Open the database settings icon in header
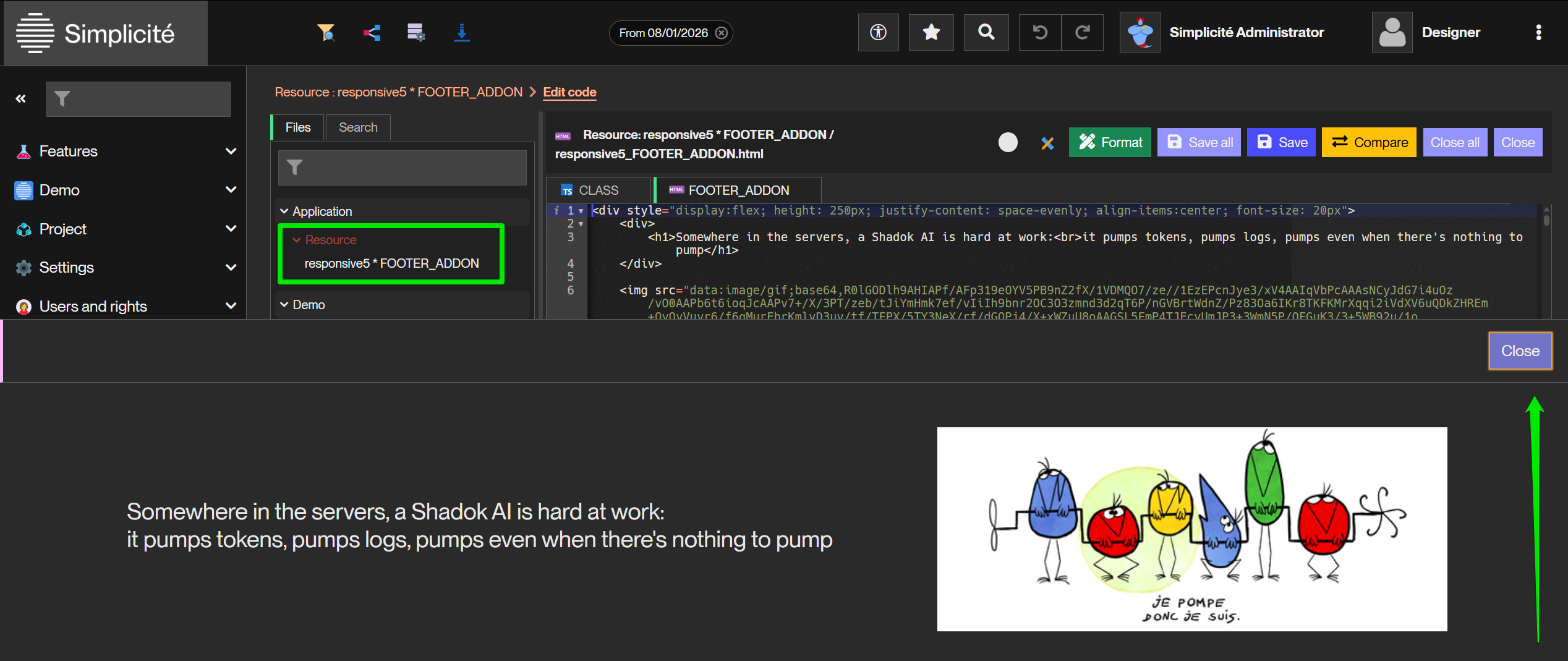 click(x=416, y=32)
